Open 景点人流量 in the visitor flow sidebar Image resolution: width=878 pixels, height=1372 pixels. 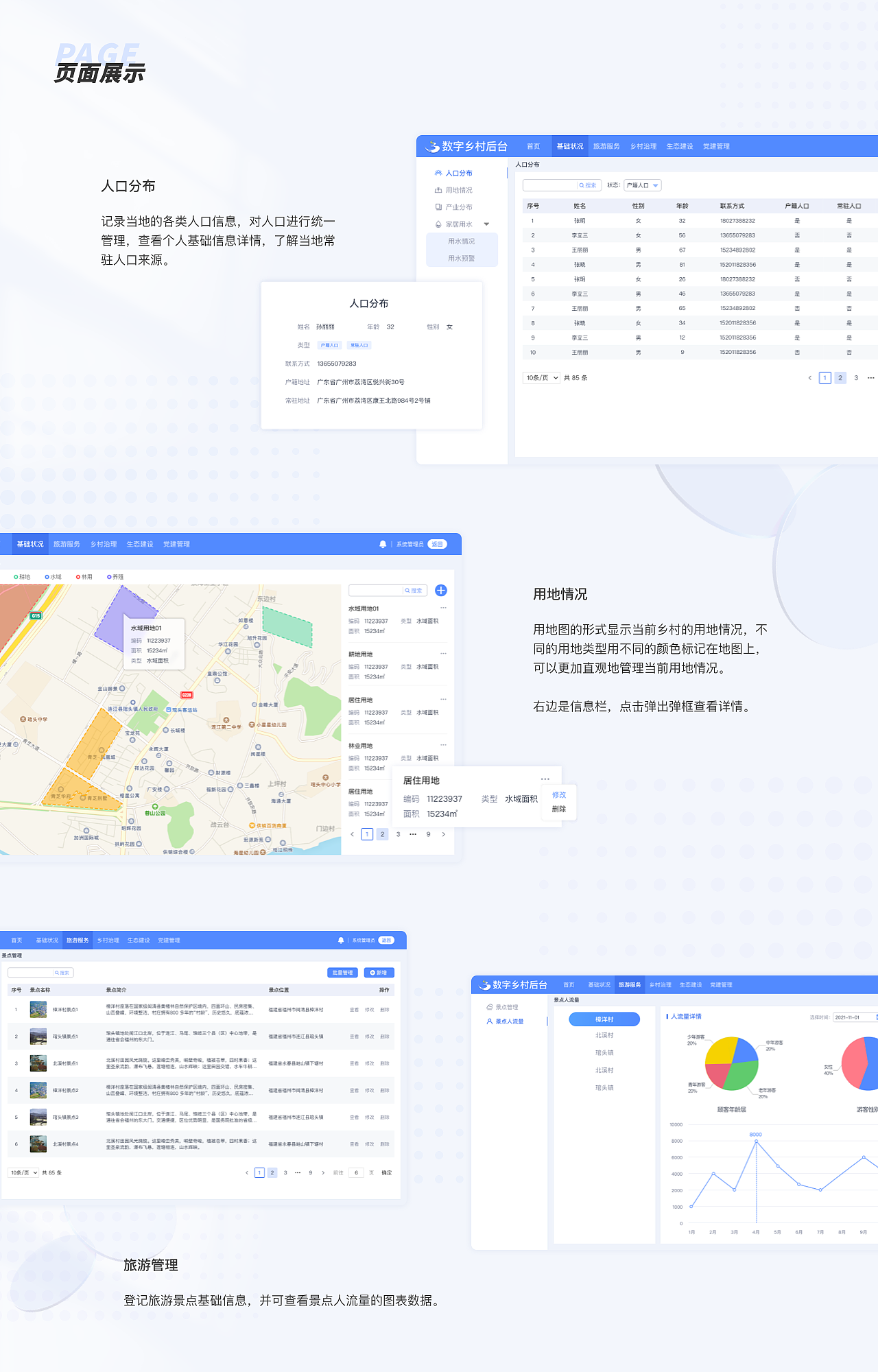505,1021
